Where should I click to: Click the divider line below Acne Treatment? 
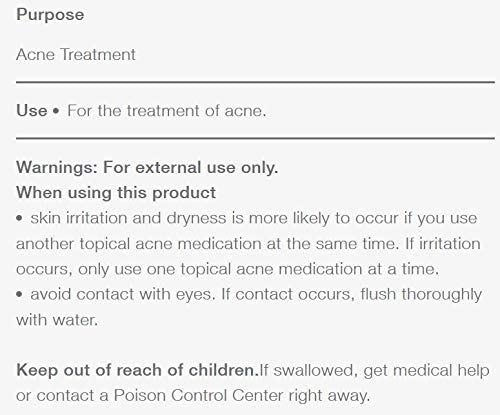click(x=255, y=82)
